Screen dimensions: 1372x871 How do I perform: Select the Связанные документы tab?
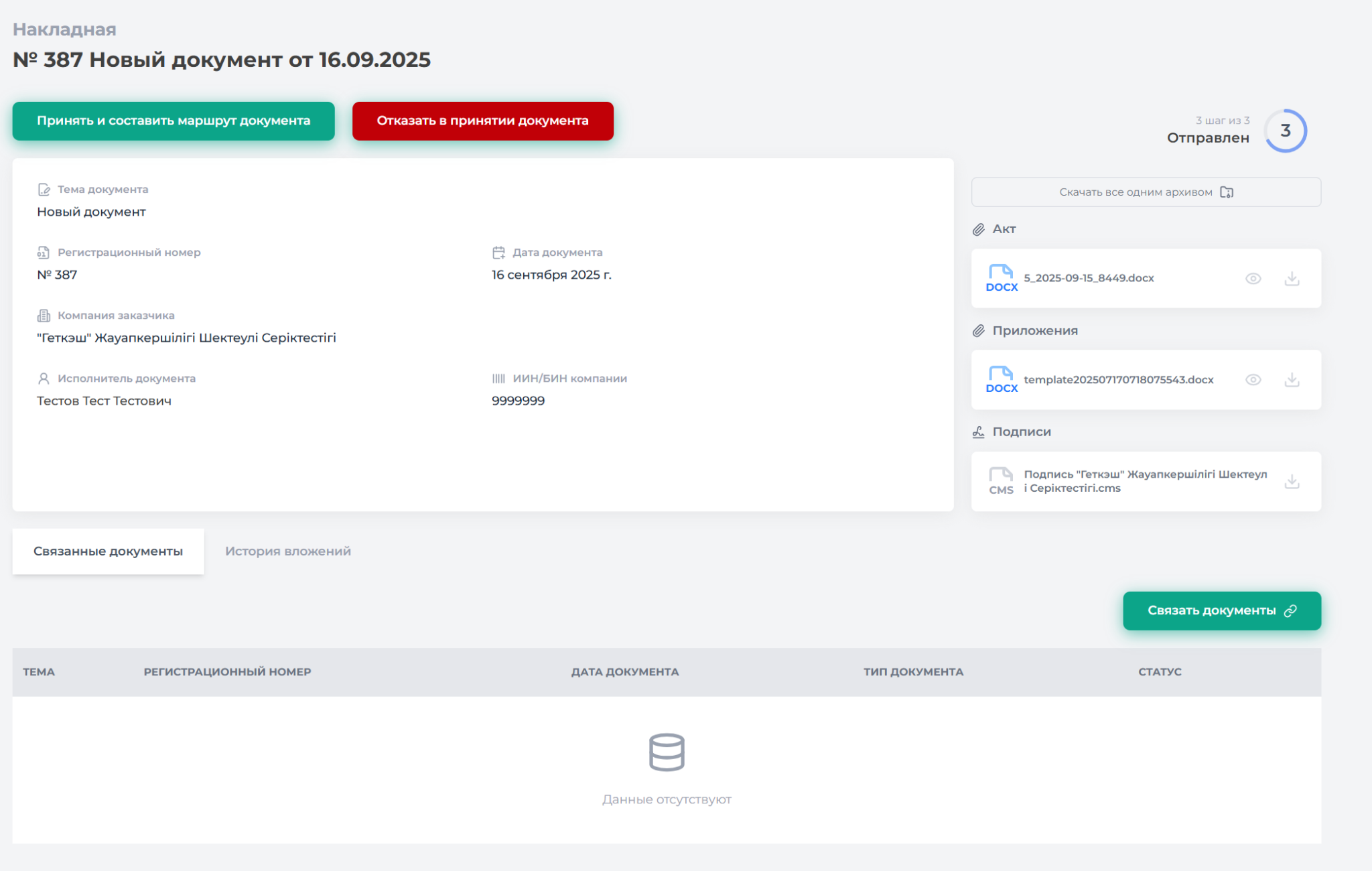(108, 551)
